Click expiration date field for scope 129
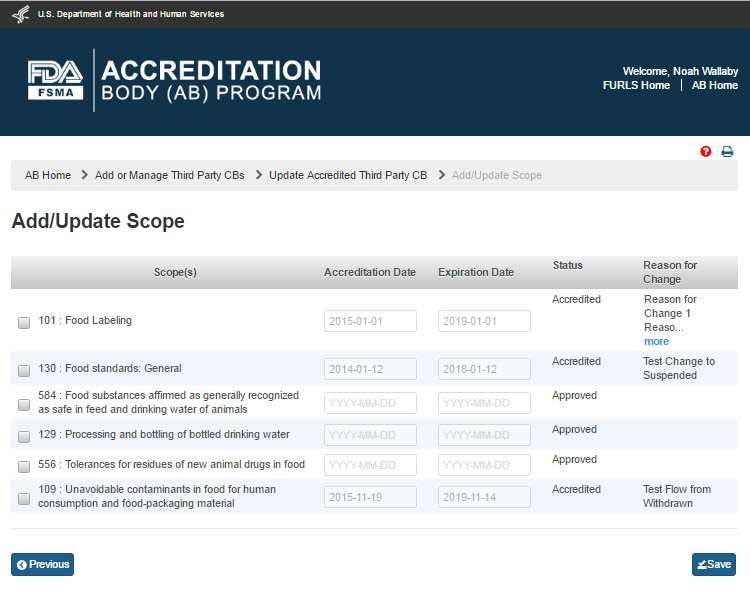This screenshot has height=613, width=750. pos(484,435)
